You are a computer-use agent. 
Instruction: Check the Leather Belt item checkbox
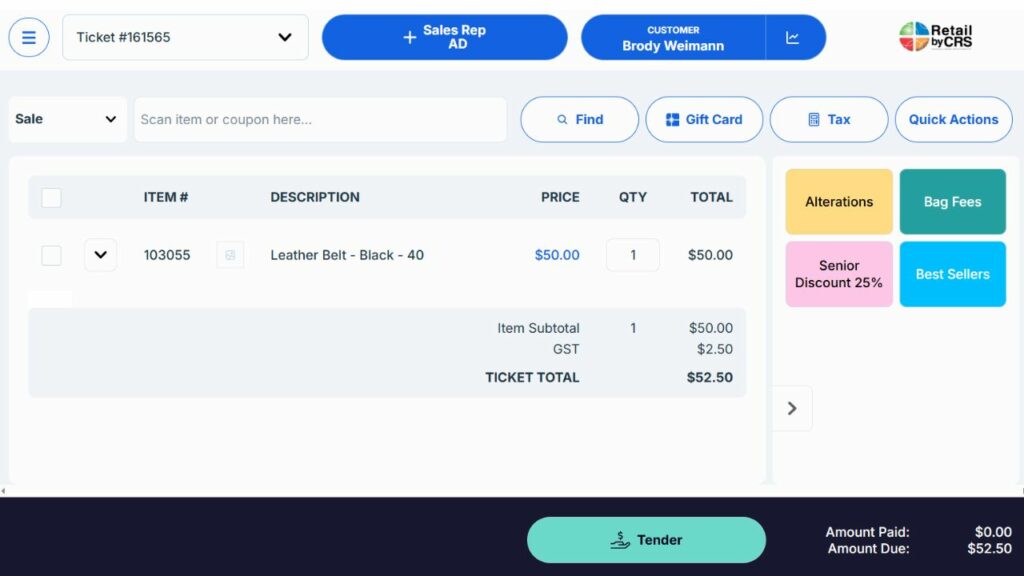pyautogui.click(x=51, y=255)
